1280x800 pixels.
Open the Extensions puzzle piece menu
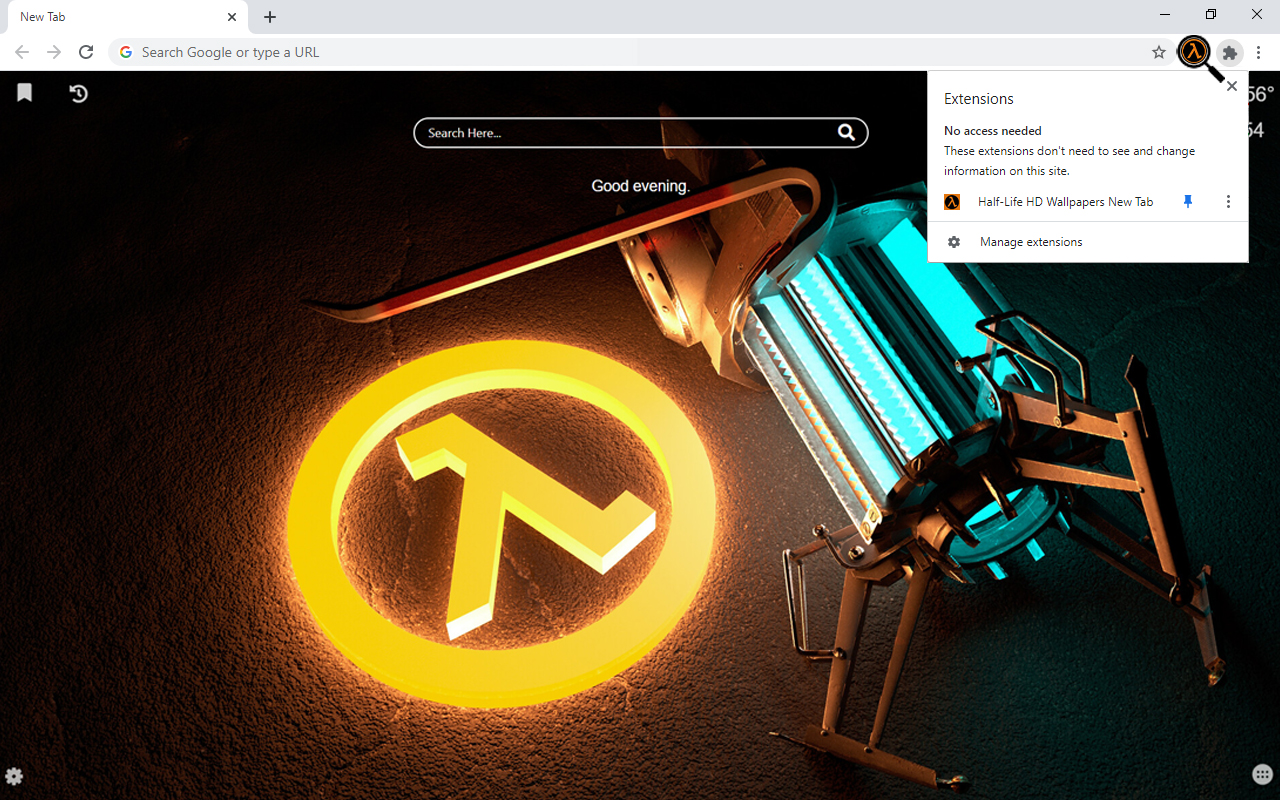click(x=1230, y=52)
